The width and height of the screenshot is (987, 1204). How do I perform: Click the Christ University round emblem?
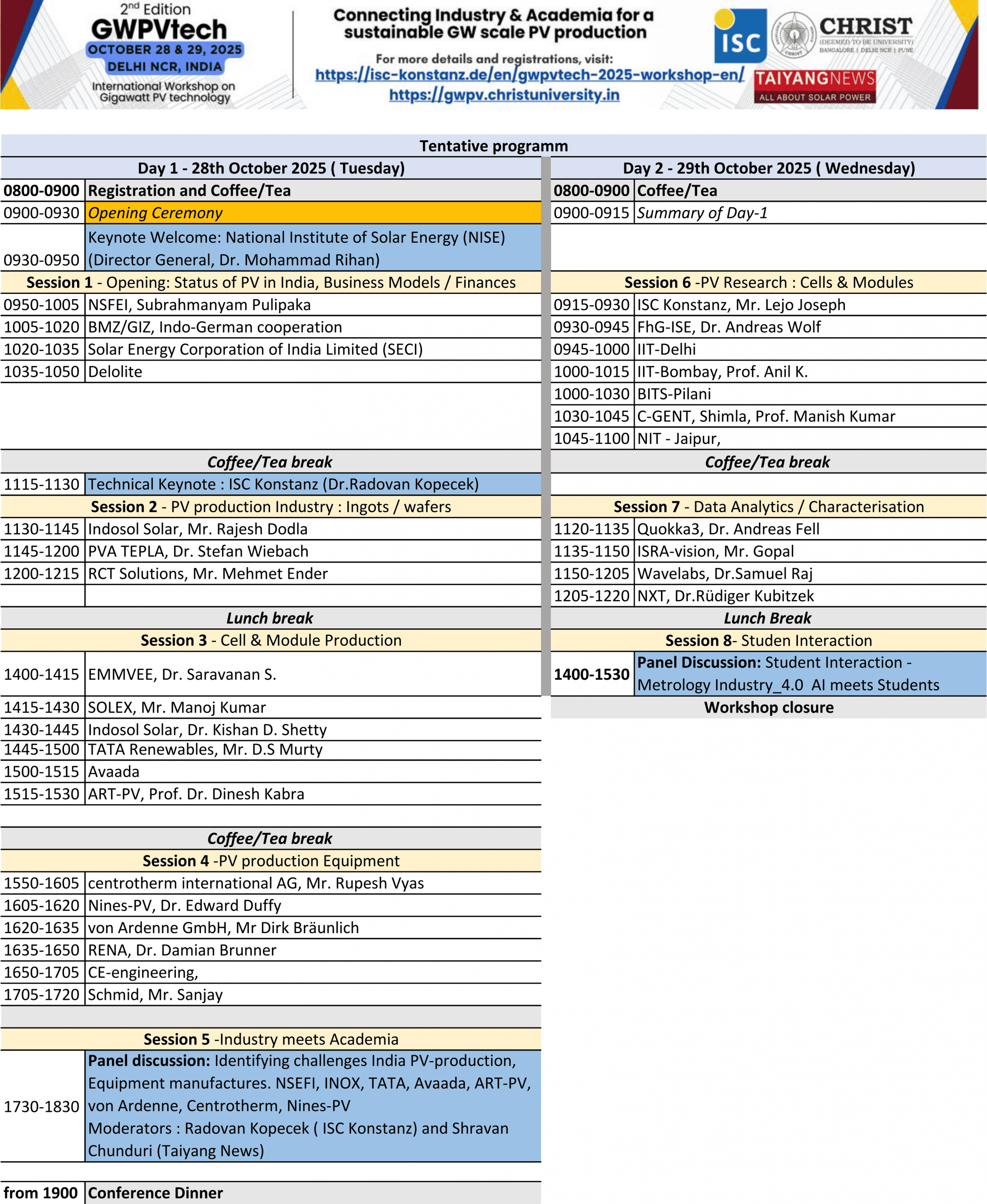tap(794, 36)
